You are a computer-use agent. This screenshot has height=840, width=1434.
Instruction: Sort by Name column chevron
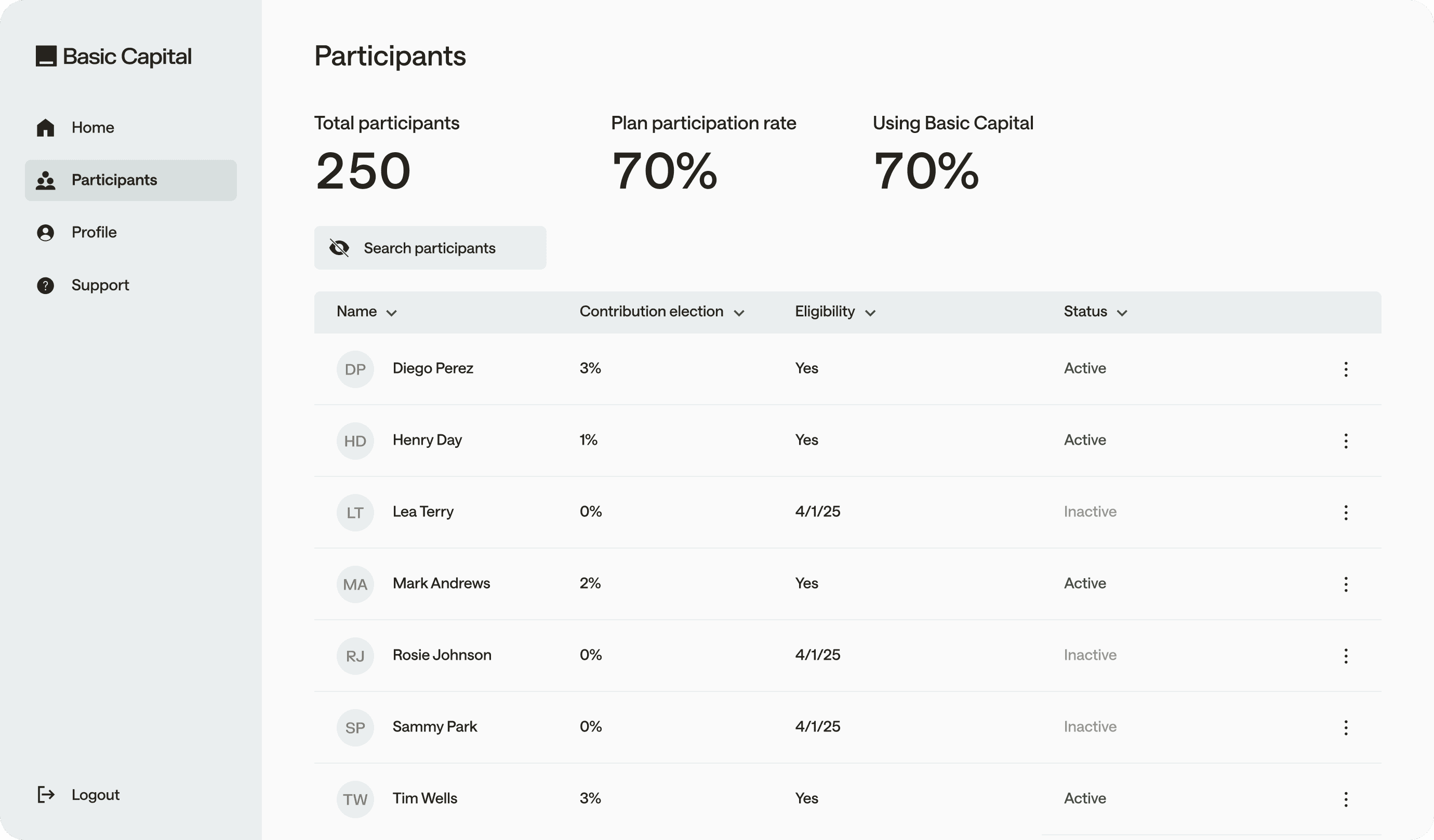[392, 313]
